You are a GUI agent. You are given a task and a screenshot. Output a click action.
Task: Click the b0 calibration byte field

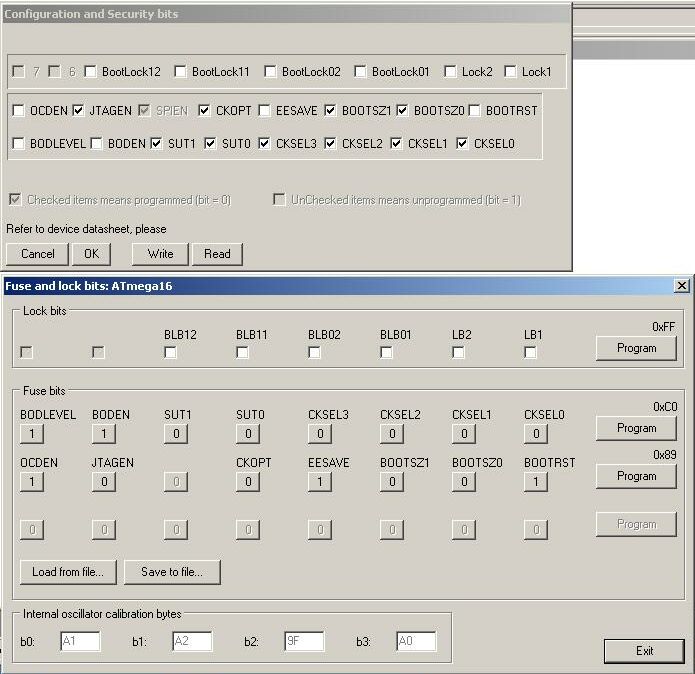(80, 641)
